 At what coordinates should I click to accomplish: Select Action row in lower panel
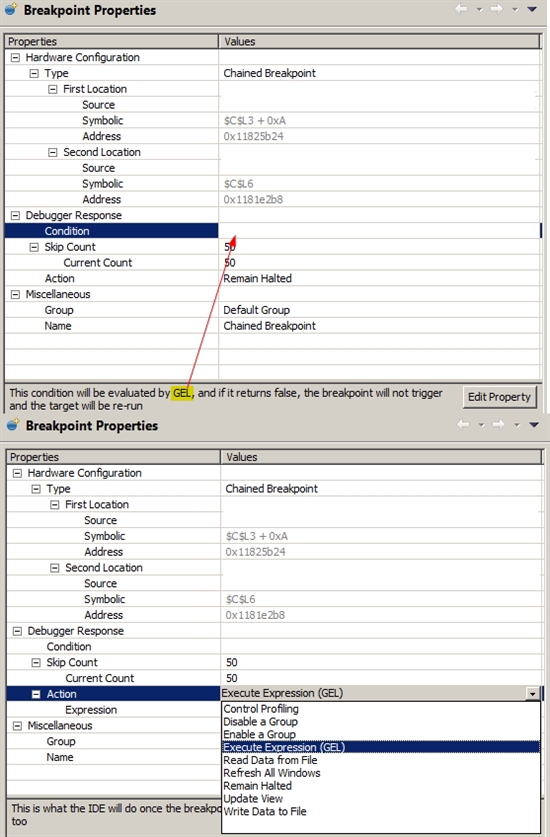pos(114,694)
